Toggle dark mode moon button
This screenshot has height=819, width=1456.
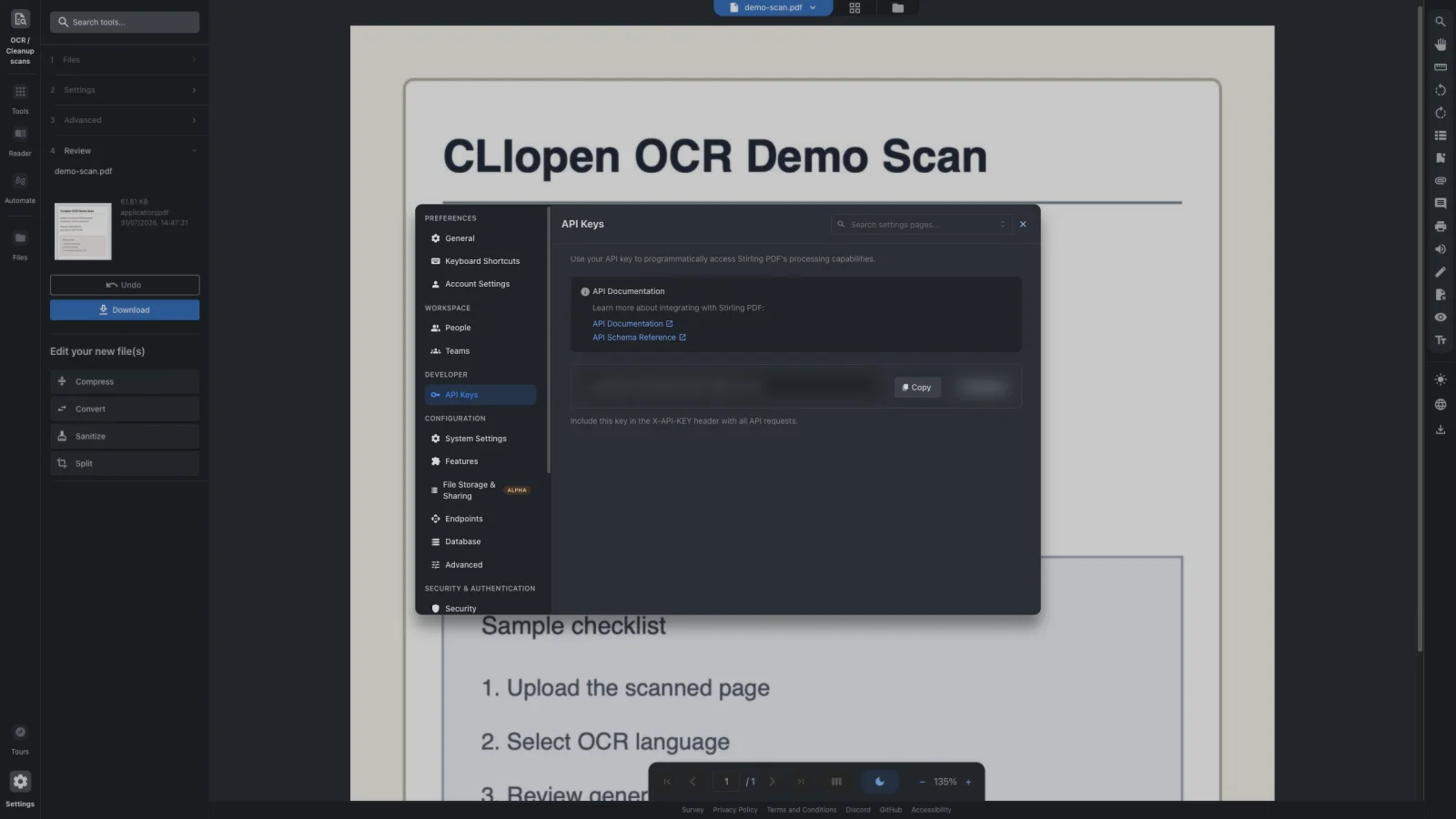879,782
